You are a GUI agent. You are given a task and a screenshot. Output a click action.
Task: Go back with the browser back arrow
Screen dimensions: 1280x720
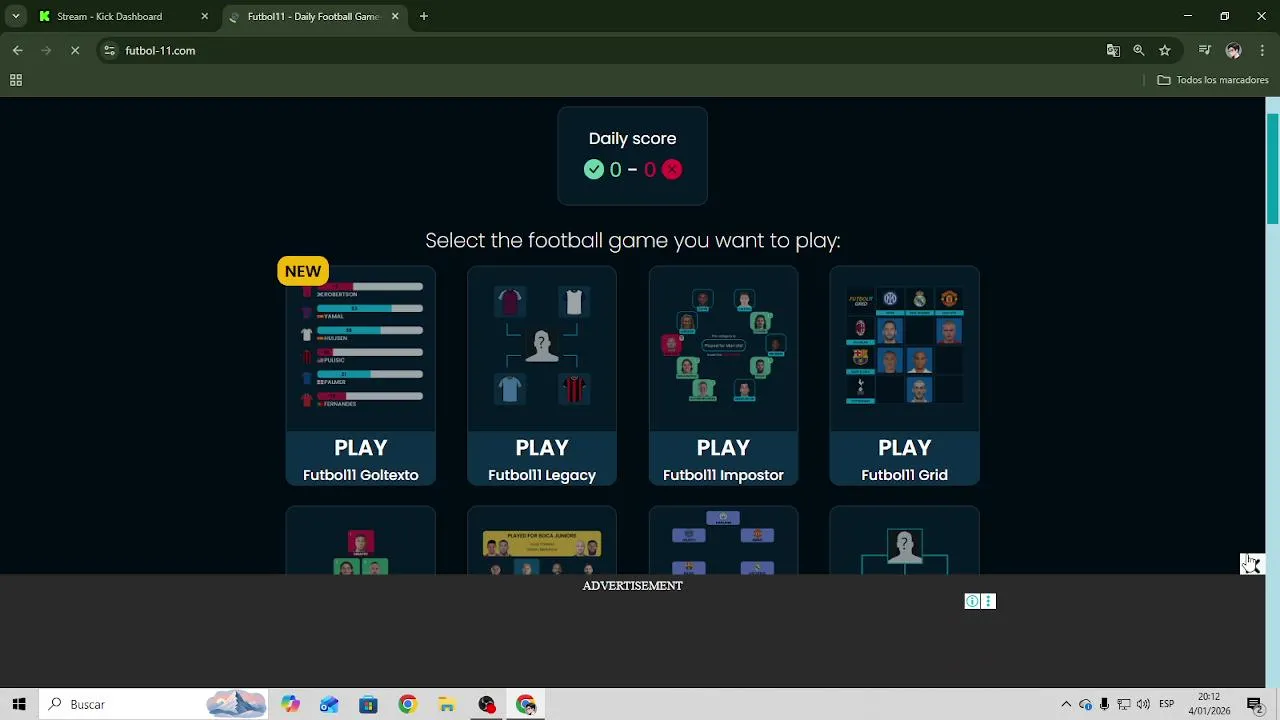coord(18,50)
